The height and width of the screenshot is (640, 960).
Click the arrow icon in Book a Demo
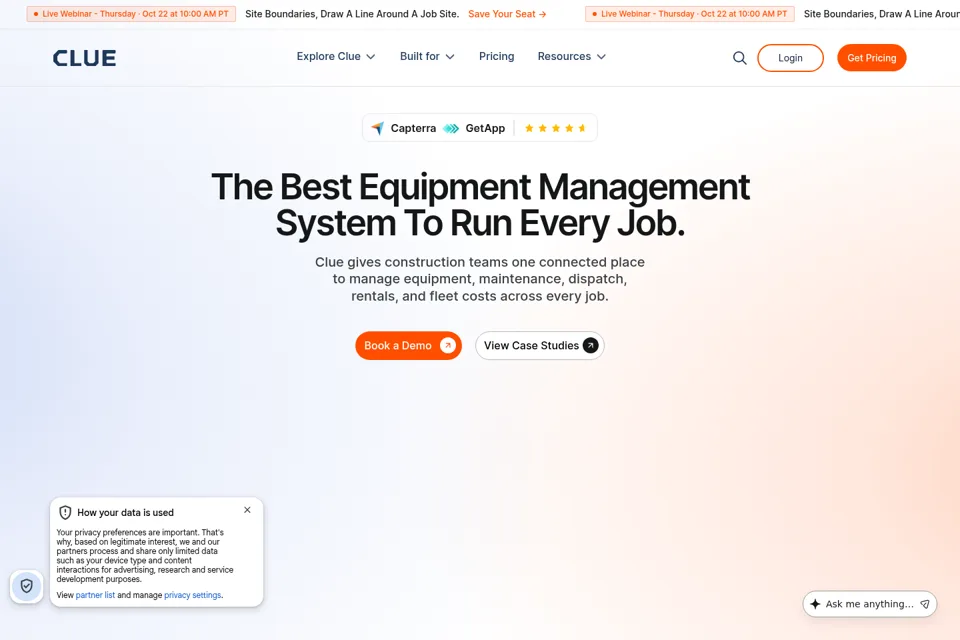click(448, 345)
